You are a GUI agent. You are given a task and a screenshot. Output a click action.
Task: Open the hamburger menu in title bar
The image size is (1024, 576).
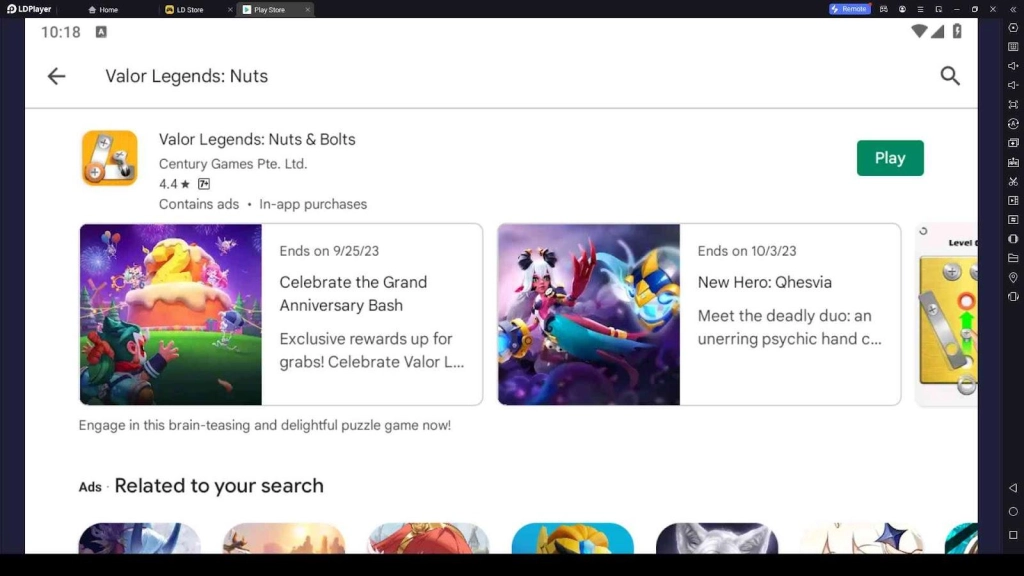pos(920,9)
